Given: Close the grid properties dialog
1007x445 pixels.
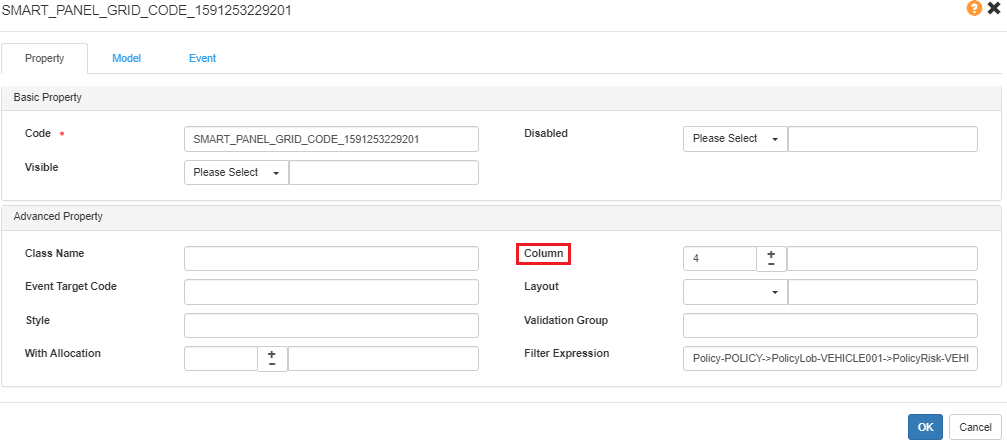Looking at the screenshot, I should coord(992,8).
